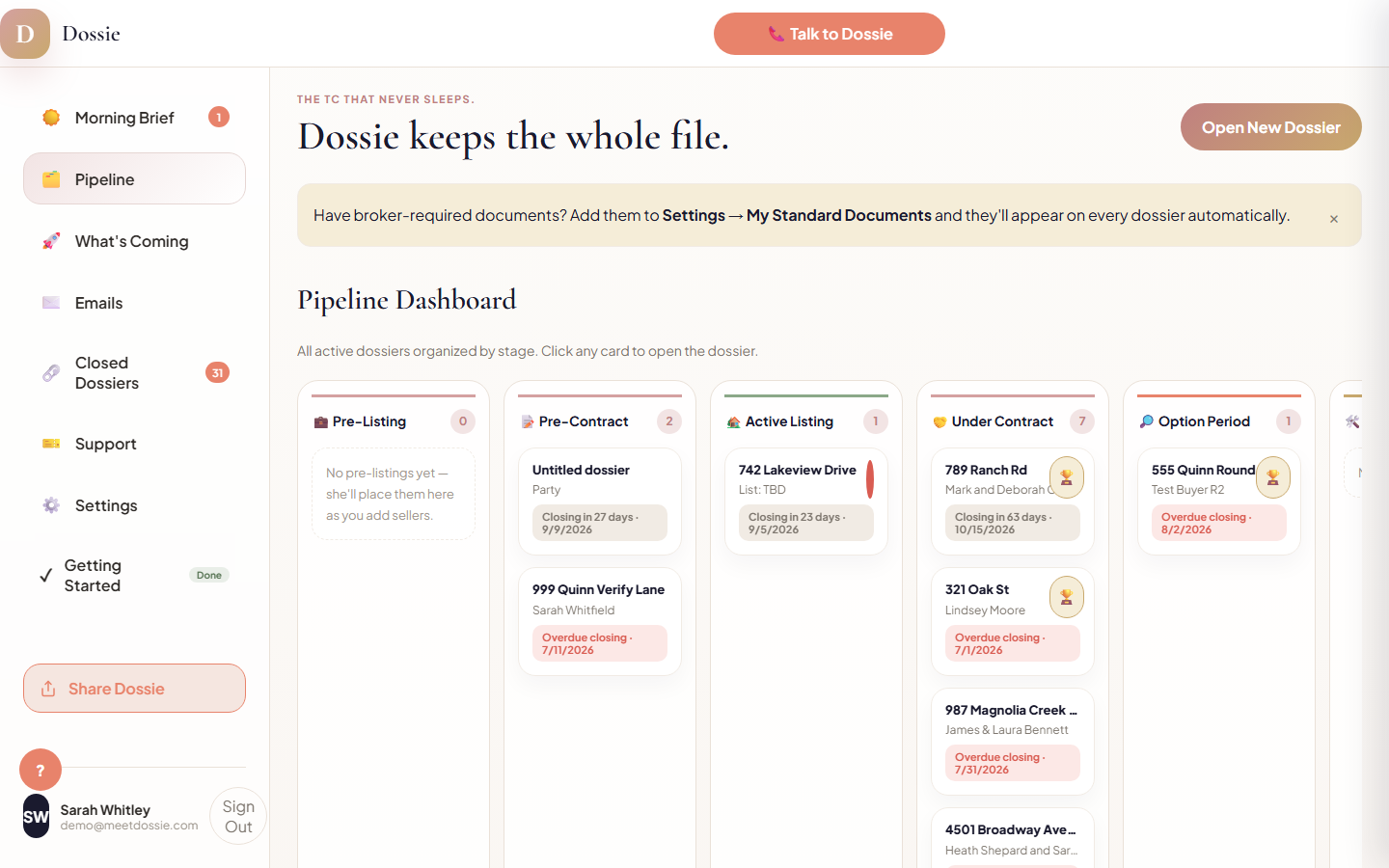Click the Pre-Contract document icon
The image size is (1389, 868).
(528, 422)
